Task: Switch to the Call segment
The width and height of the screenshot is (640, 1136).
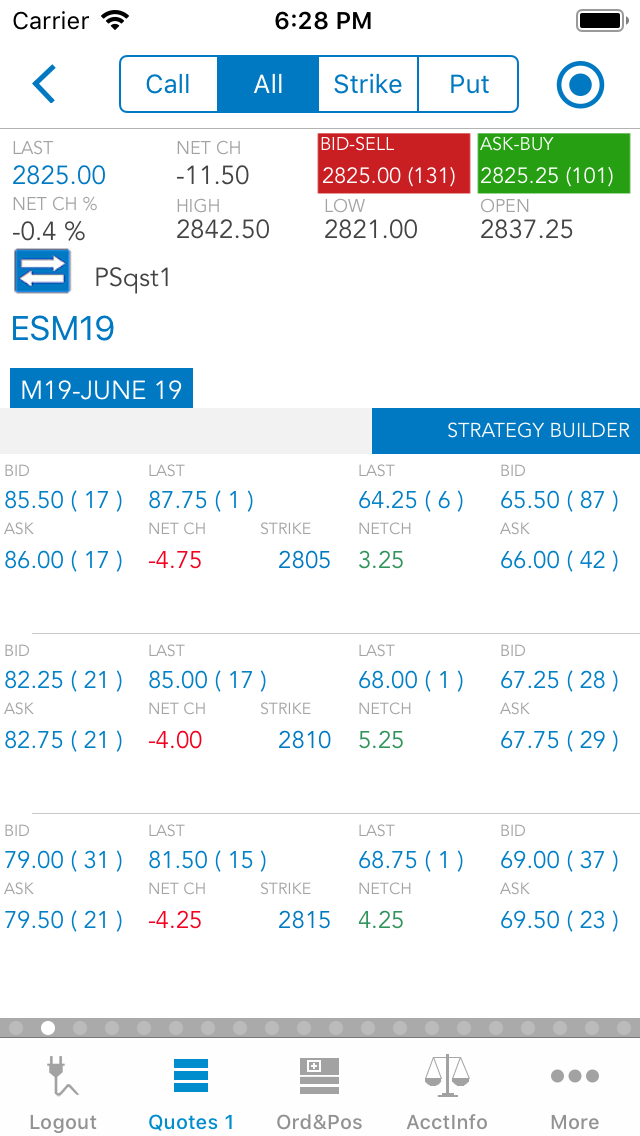Action: click(168, 84)
